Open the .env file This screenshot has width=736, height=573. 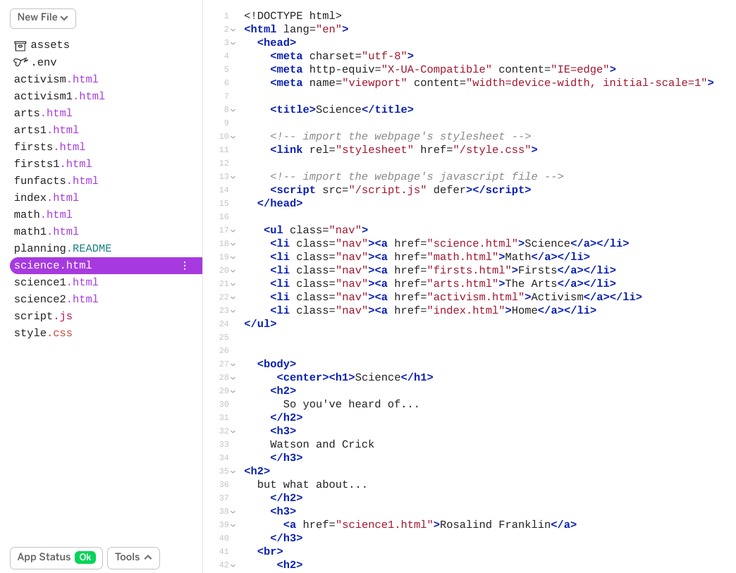point(44,62)
